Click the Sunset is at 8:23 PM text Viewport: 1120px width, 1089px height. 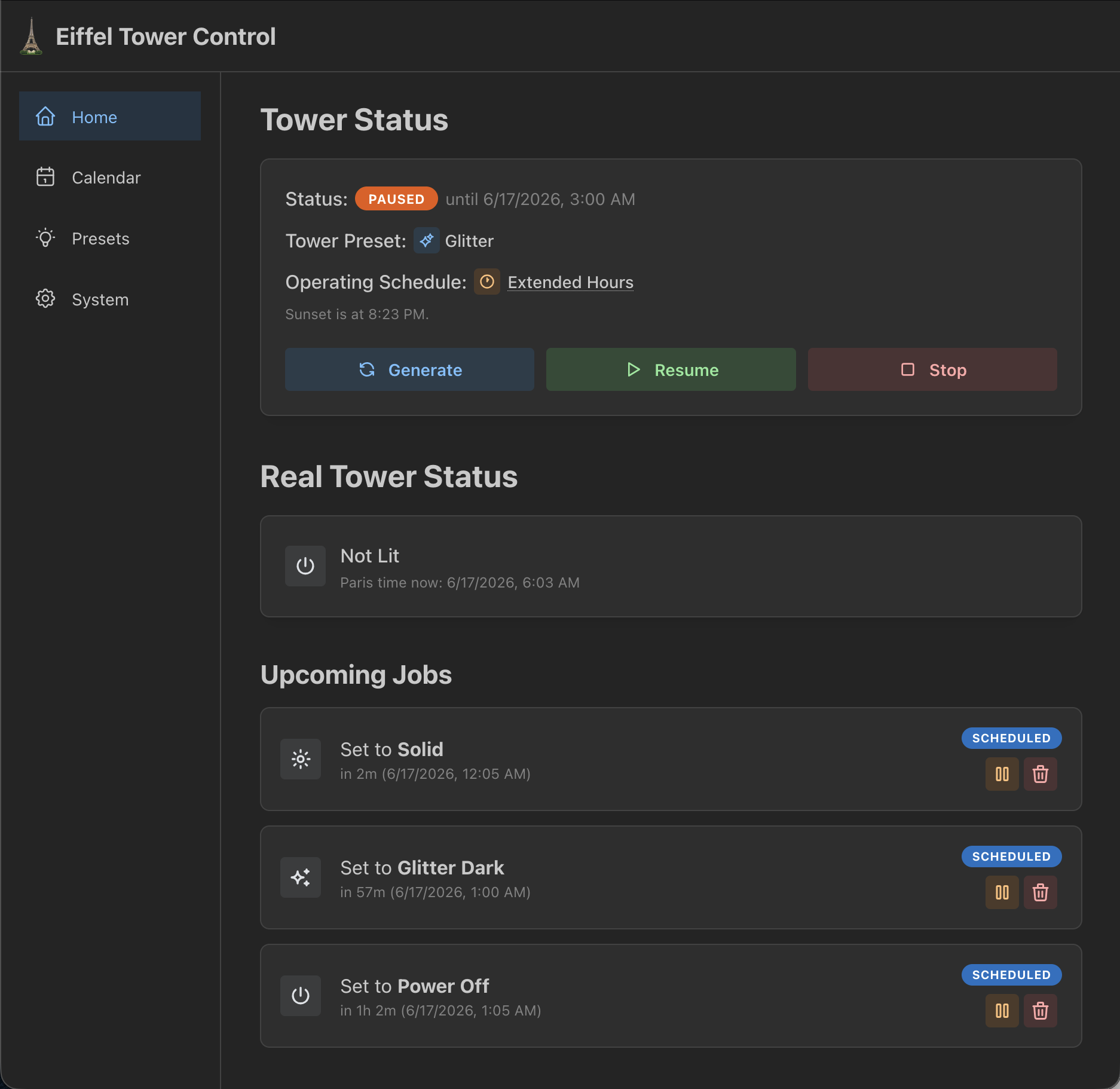[x=357, y=314]
